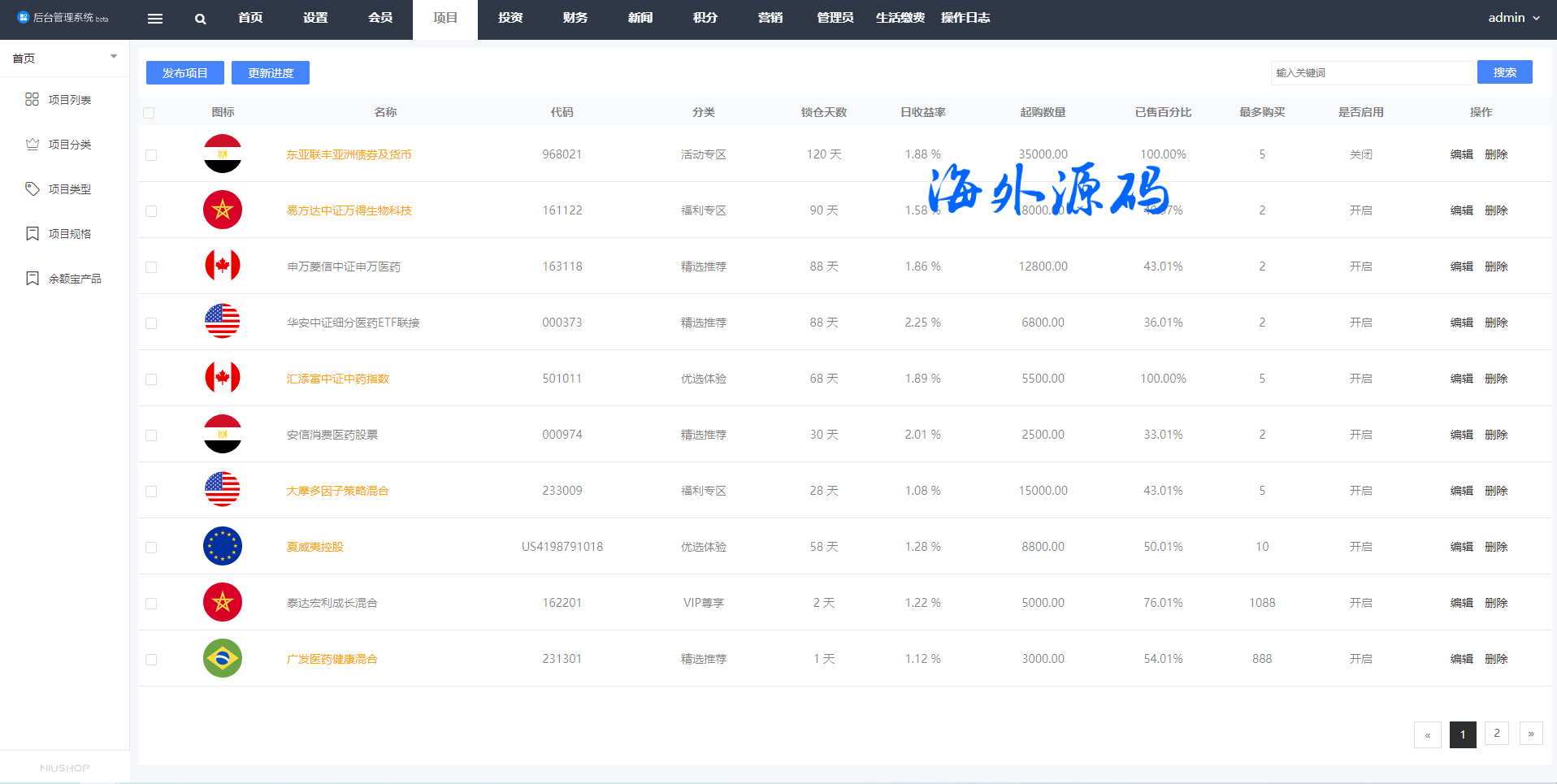Click the 项目规格 bookmark icon in sidebar
This screenshot has width=1557, height=784.
point(32,233)
